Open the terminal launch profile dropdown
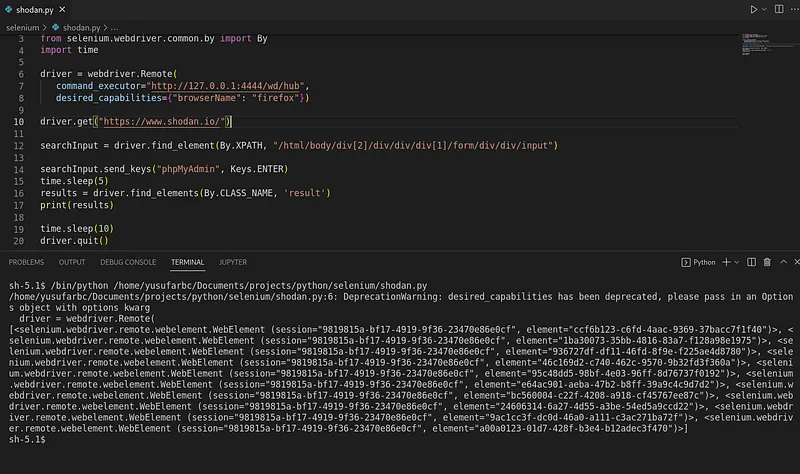Screen dimensions: 800x474 click(x=736, y=262)
